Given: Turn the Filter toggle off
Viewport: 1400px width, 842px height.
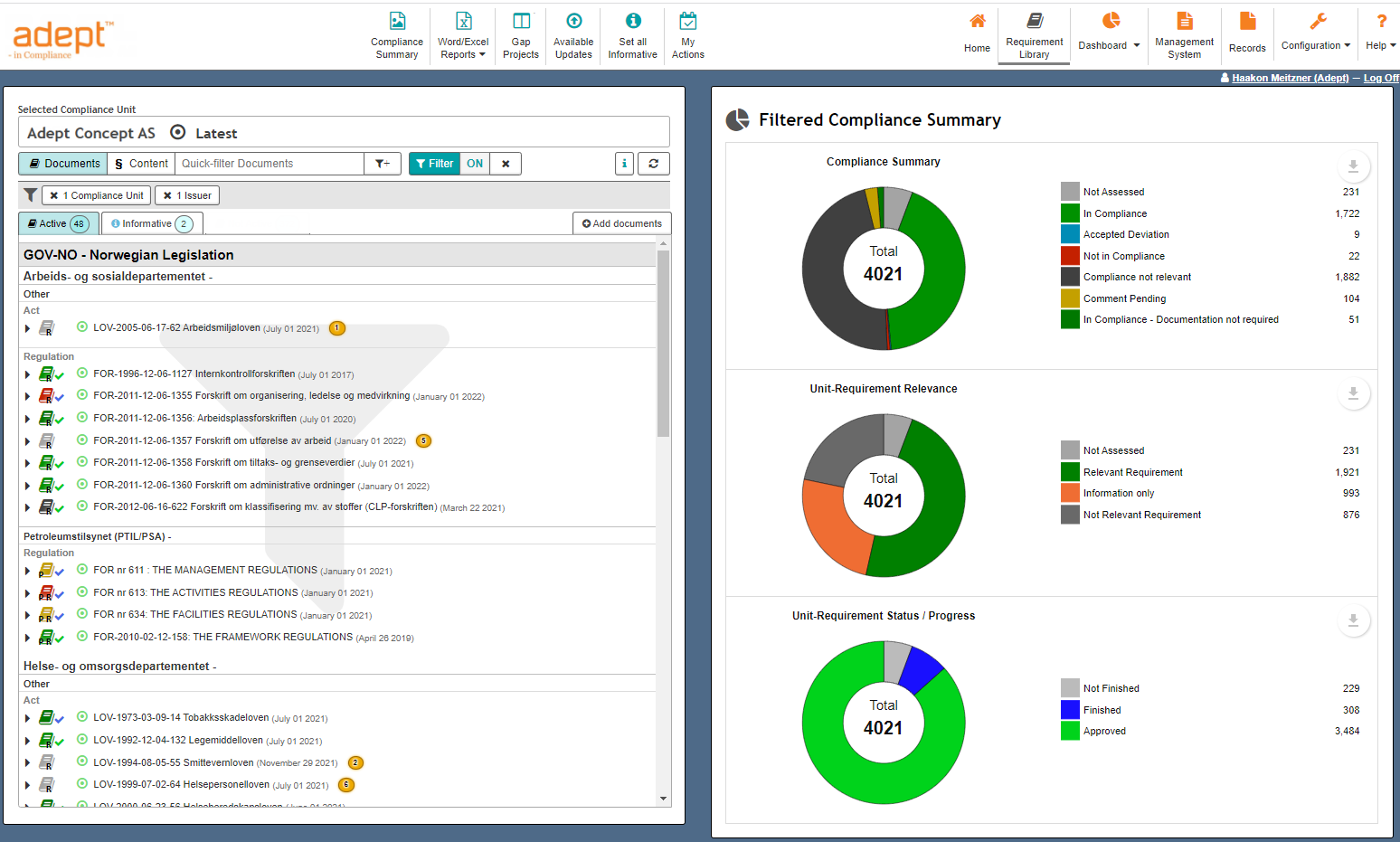Looking at the screenshot, I should [475, 164].
